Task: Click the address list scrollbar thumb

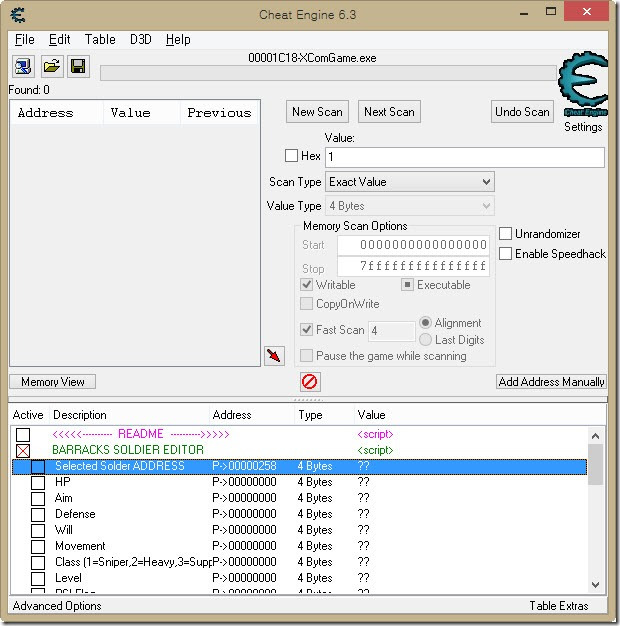Action: pyautogui.click(x=595, y=465)
